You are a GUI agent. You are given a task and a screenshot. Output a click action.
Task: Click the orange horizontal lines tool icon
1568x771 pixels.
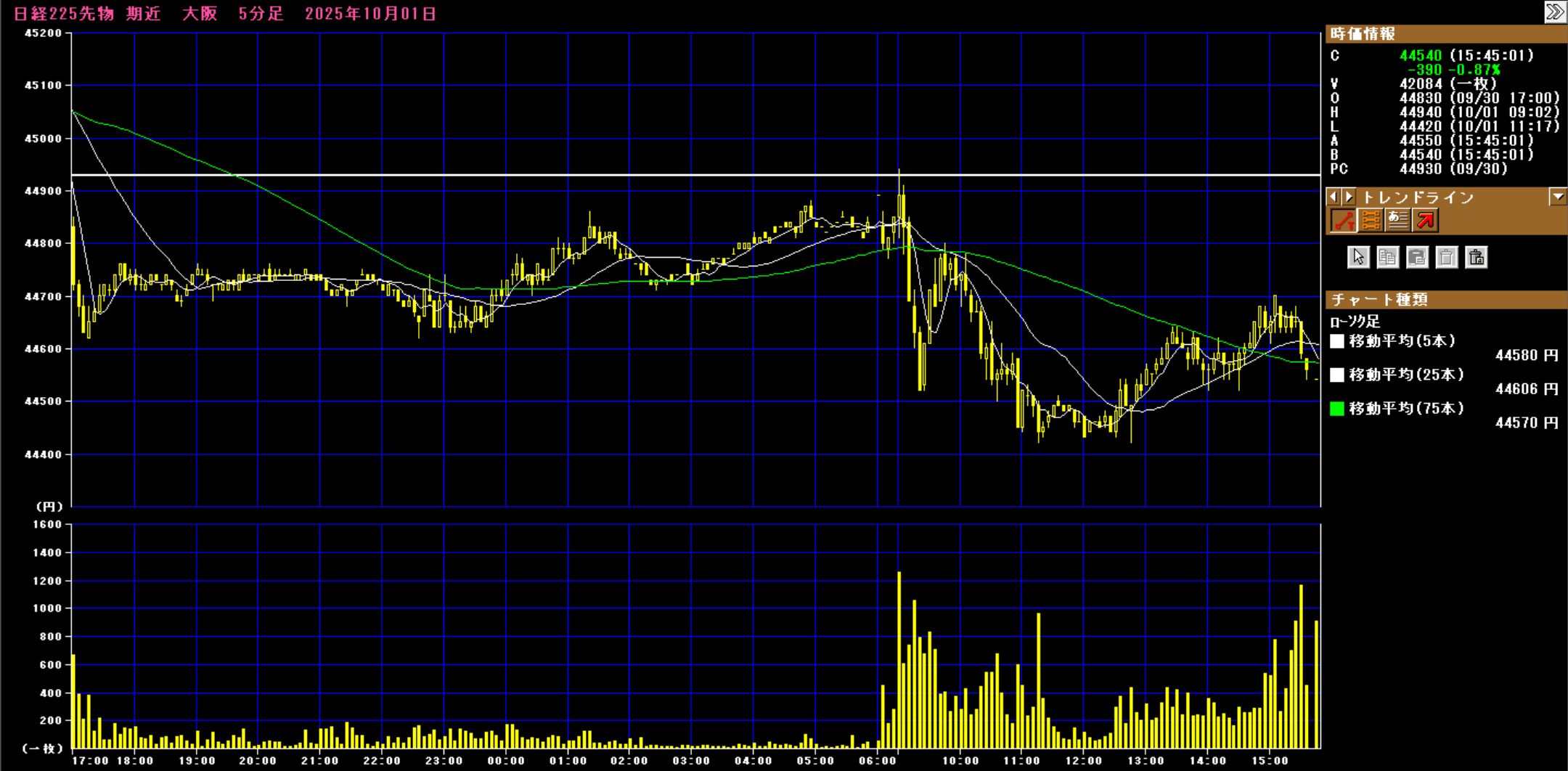pos(1370,221)
